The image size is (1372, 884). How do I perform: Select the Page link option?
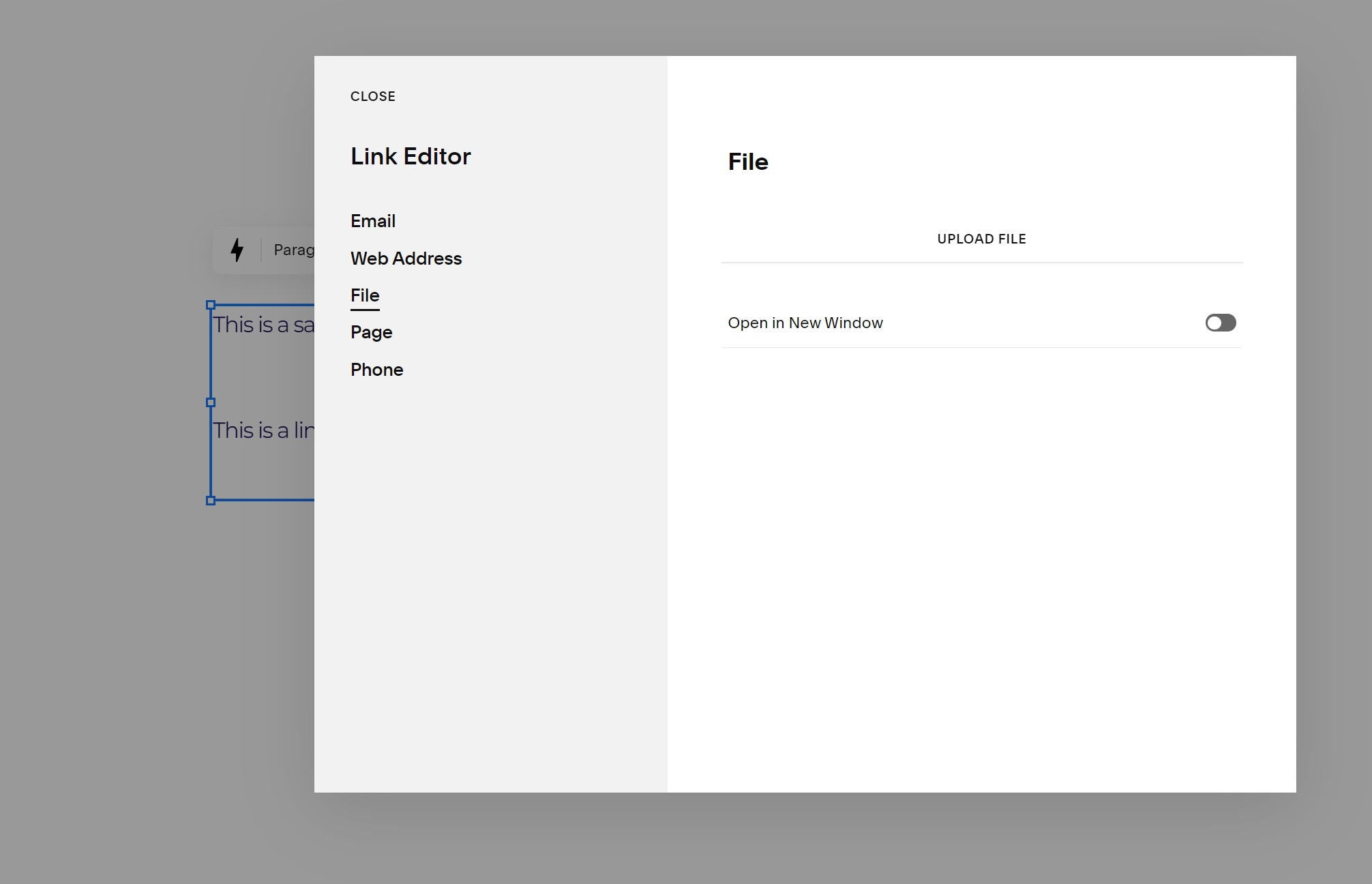pos(371,331)
